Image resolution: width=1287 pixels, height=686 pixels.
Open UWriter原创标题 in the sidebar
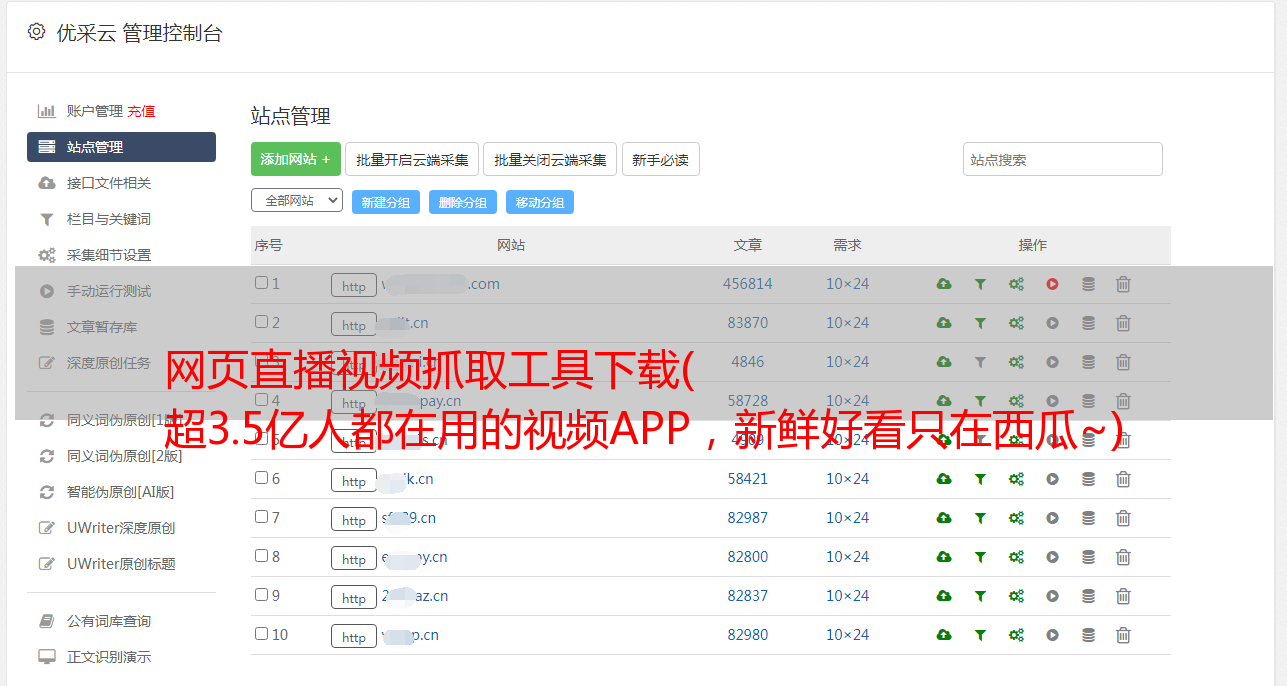click(121, 564)
